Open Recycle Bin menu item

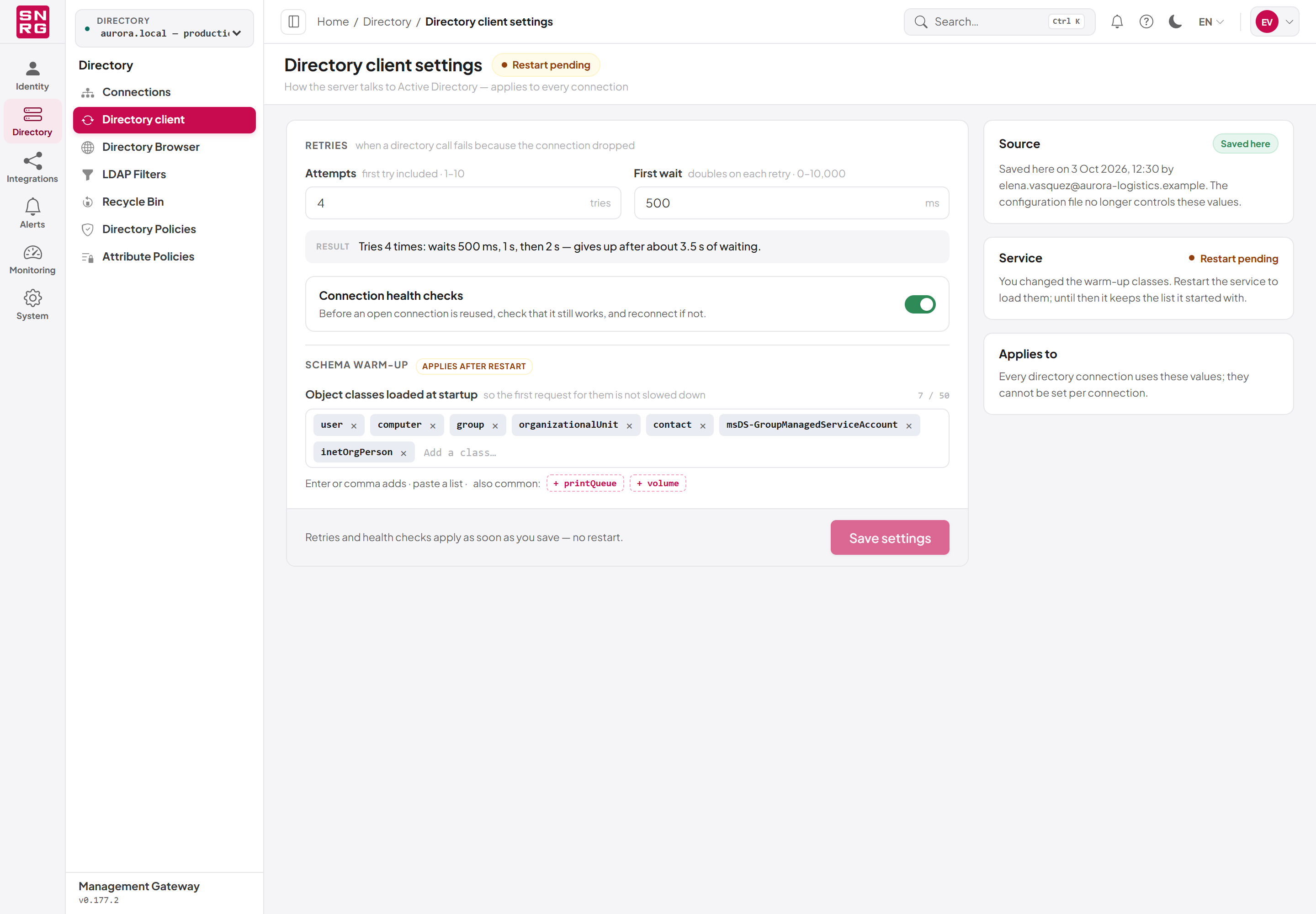pos(164,202)
